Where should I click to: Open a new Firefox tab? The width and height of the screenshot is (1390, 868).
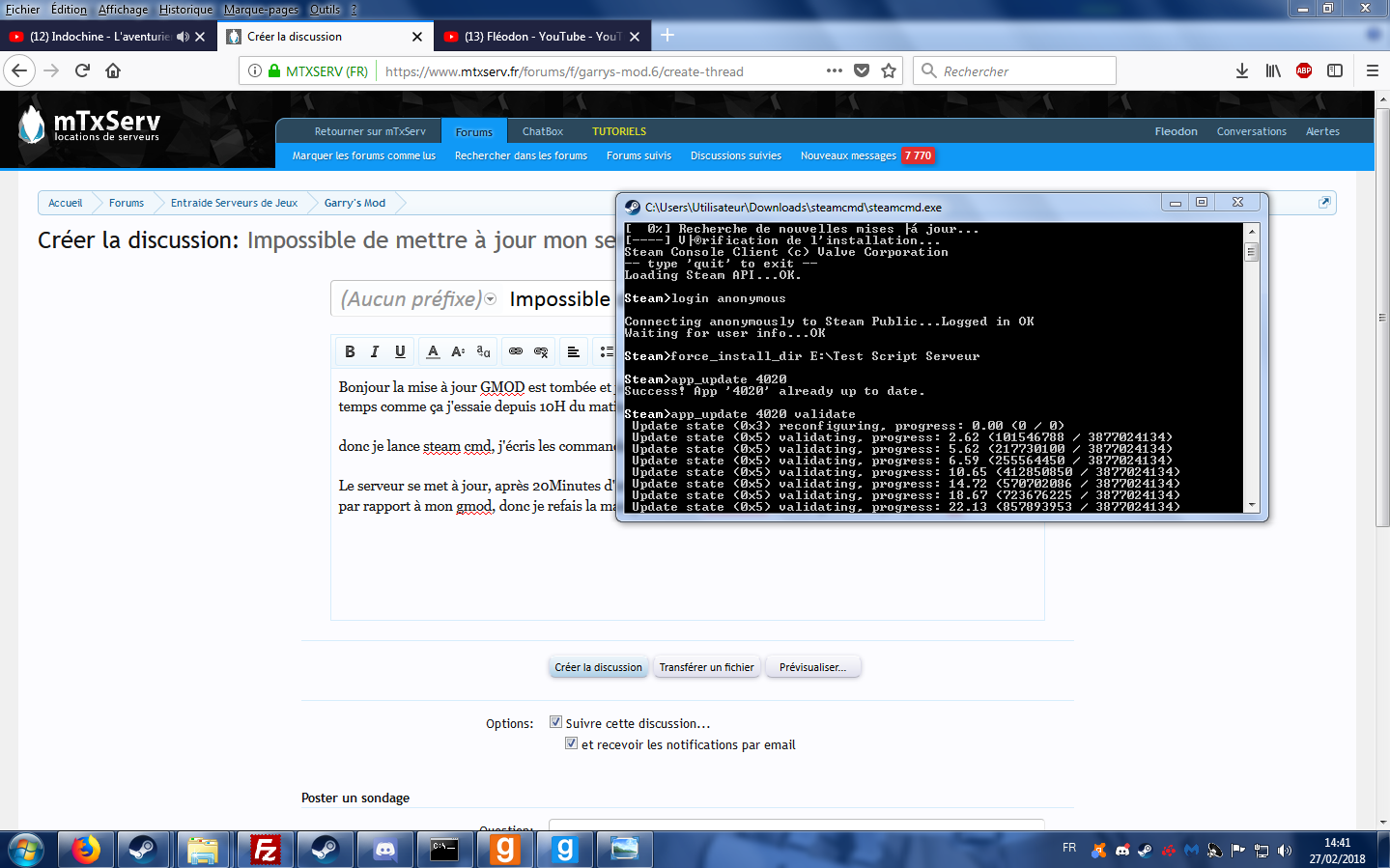tap(667, 36)
